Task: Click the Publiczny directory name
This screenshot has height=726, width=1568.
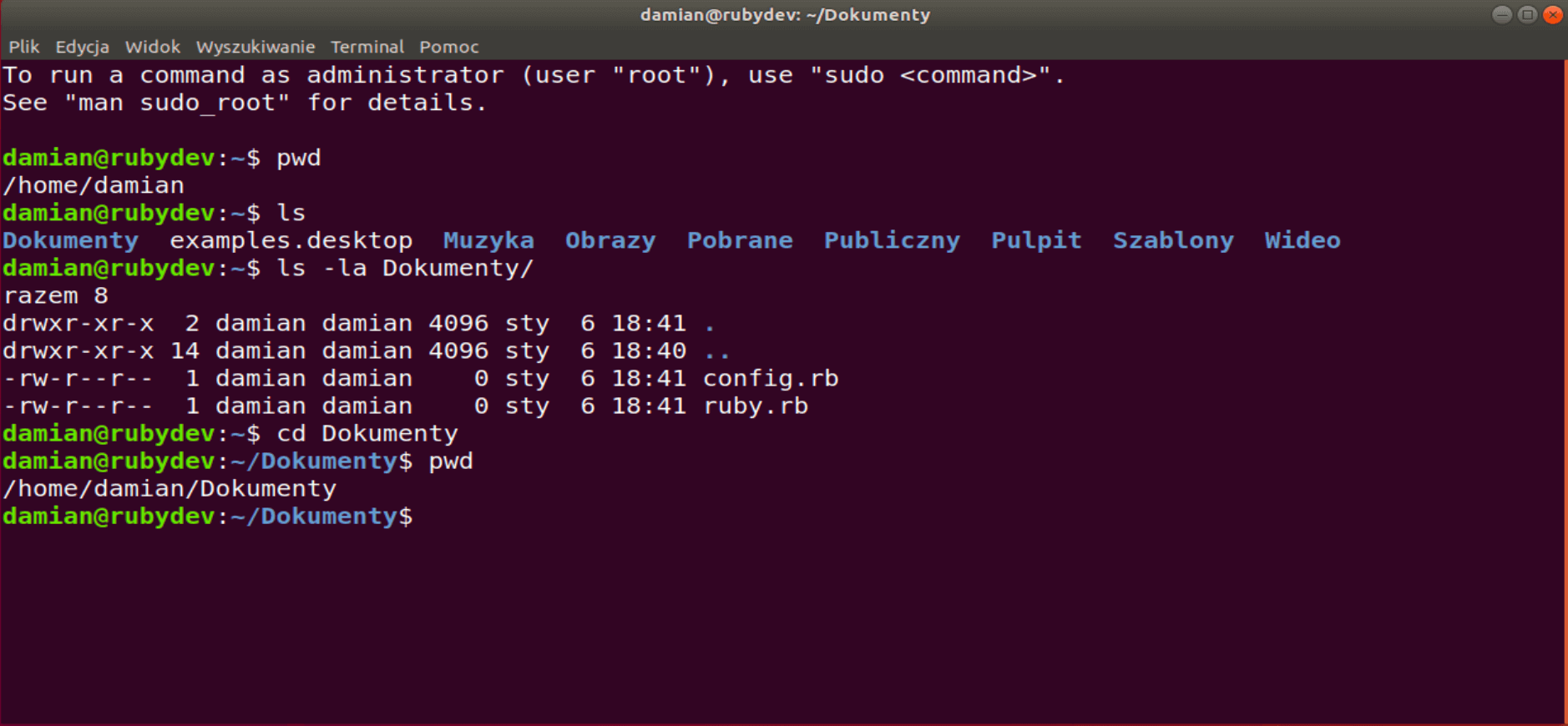Action: click(x=892, y=240)
